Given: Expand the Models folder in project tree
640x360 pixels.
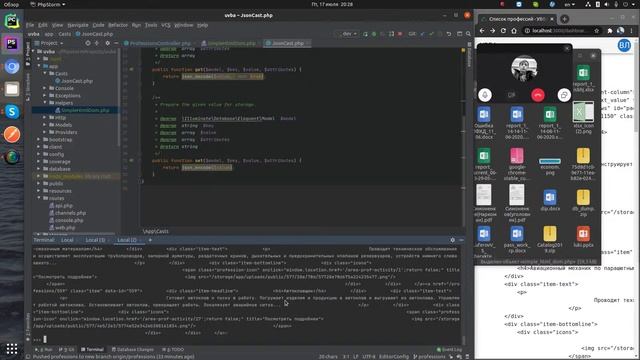Looking at the screenshot, I should (x=45, y=125).
